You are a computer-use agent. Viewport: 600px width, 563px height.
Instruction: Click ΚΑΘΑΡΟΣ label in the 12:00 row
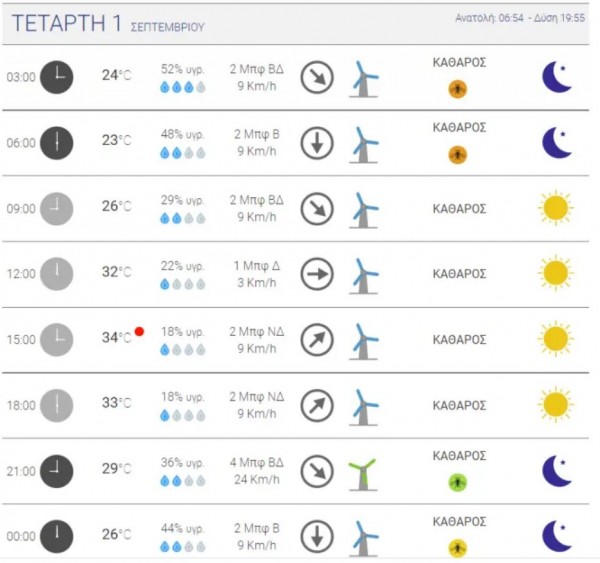[x=459, y=273]
